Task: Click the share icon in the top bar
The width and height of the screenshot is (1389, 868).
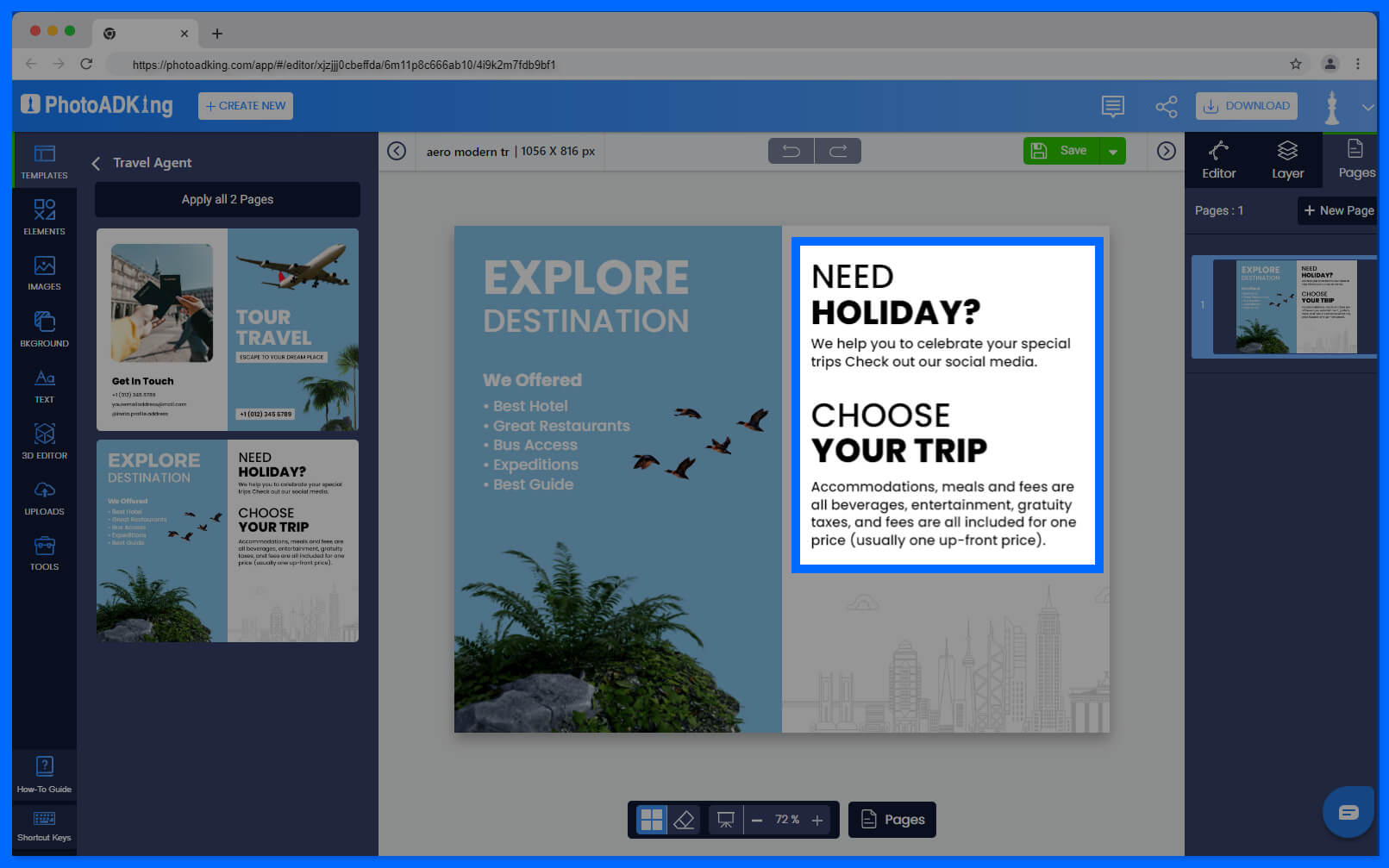Action: coord(1167,106)
